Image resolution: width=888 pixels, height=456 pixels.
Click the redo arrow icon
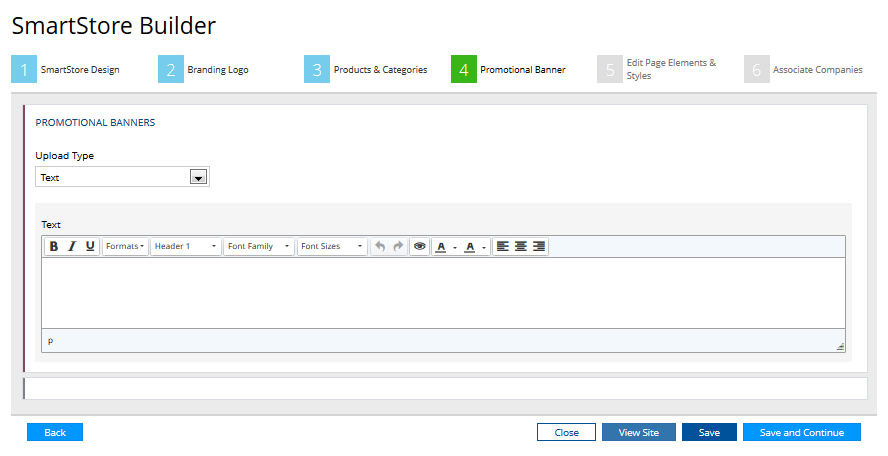398,246
